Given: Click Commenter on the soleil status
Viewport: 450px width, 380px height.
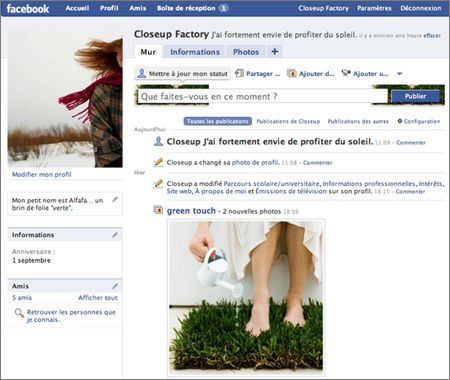Looking at the screenshot, I should click(411, 143).
